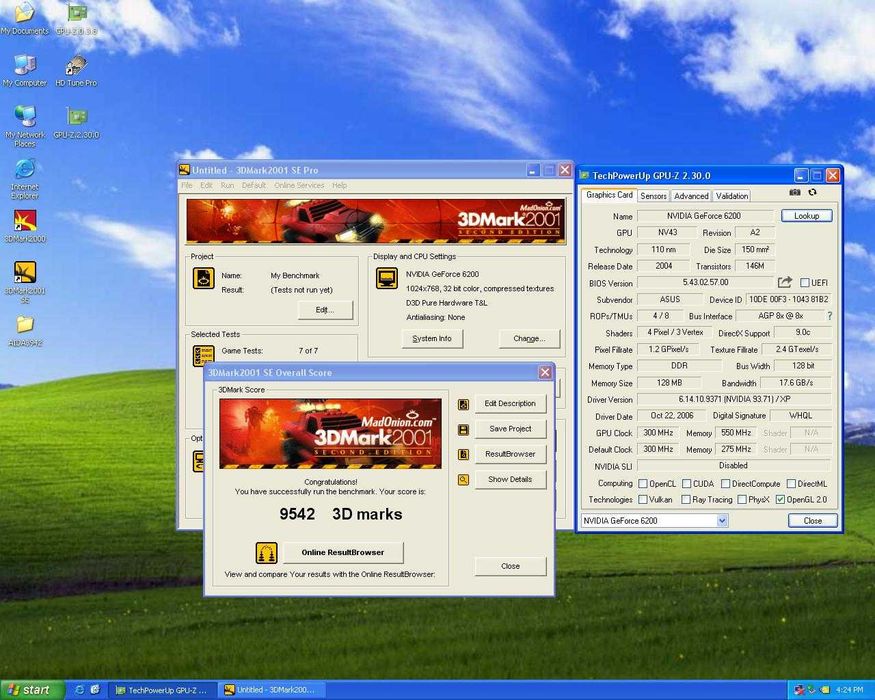Click the BIOS share/export arrow icon in GPU-Z

coord(785,282)
